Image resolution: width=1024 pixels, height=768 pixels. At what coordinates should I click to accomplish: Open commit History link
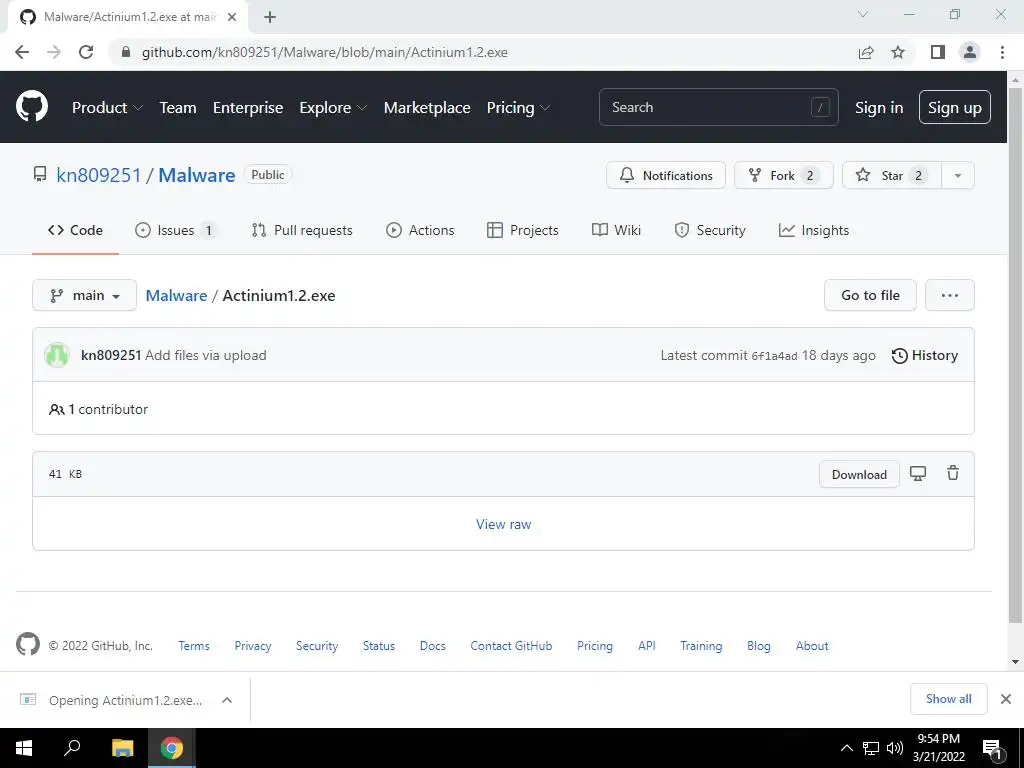pos(925,355)
